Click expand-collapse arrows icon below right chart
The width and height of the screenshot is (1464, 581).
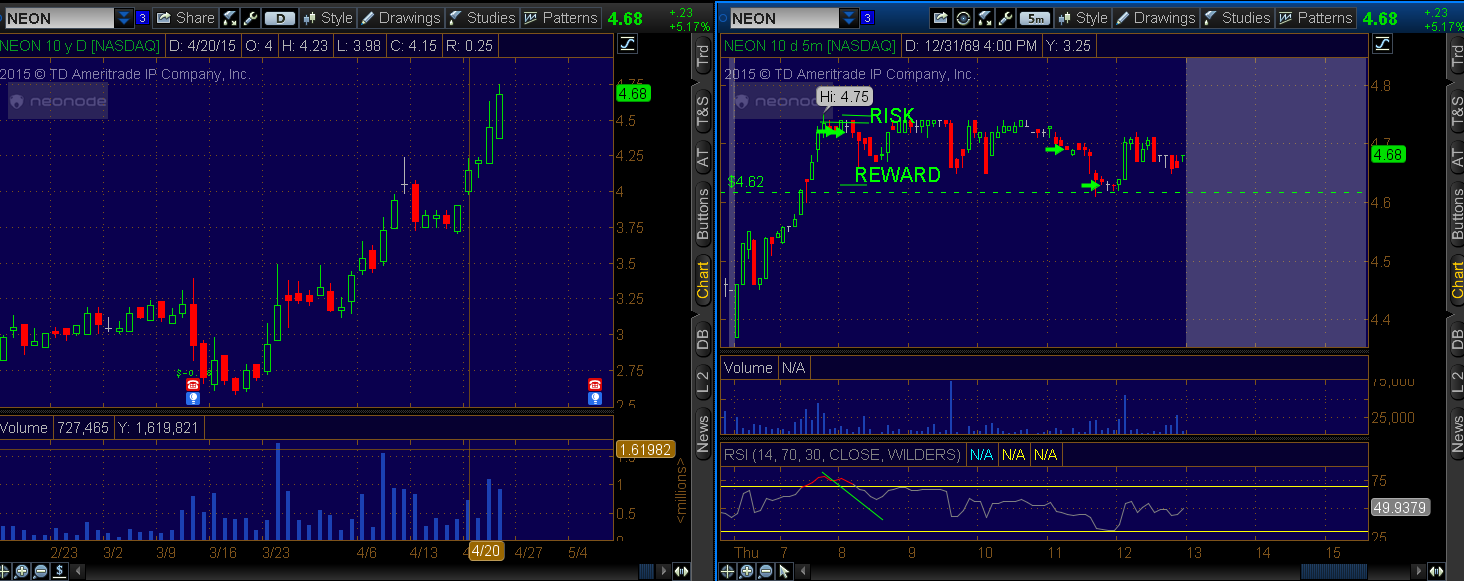(1438, 571)
